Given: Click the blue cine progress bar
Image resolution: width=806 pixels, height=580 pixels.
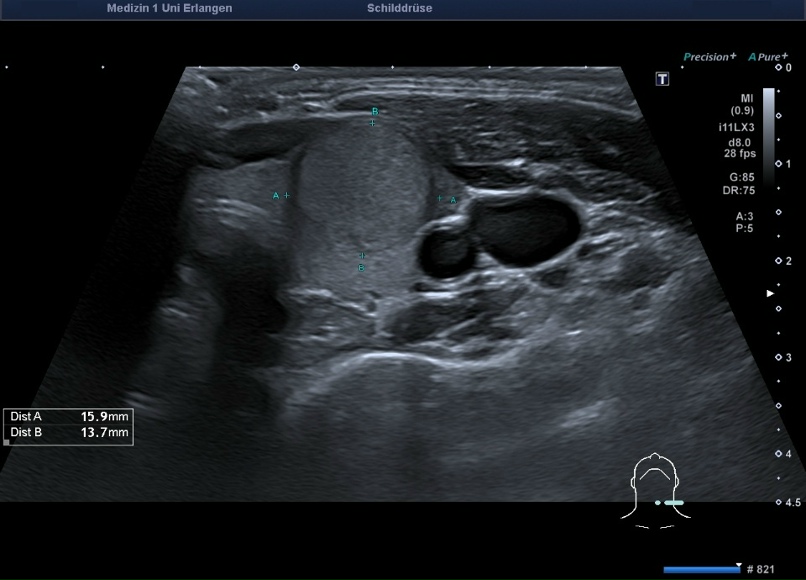Looking at the screenshot, I should tap(700, 570).
